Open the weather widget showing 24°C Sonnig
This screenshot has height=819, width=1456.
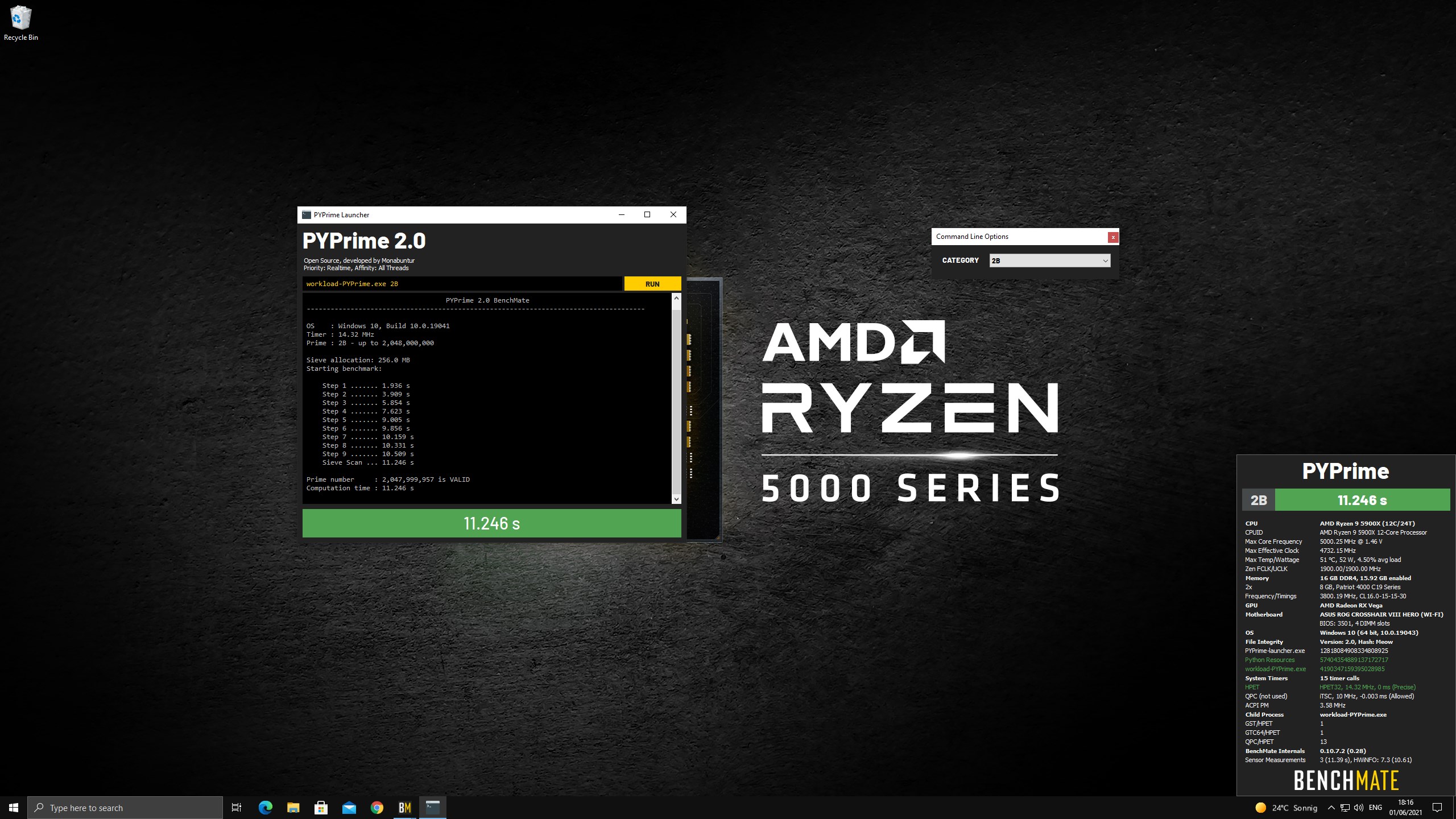coord(1286,808)
